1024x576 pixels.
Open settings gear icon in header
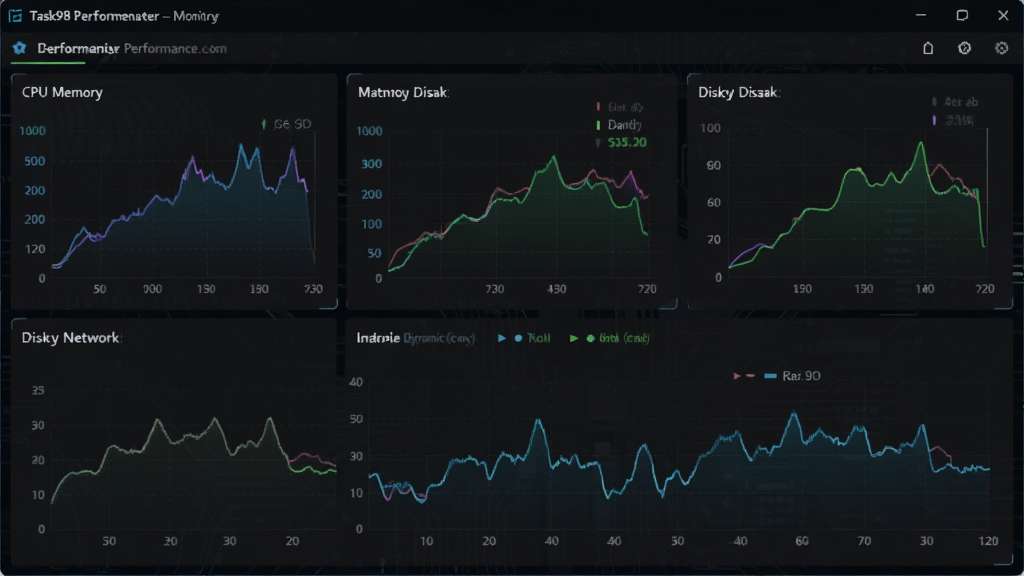tap(1001, 48)
